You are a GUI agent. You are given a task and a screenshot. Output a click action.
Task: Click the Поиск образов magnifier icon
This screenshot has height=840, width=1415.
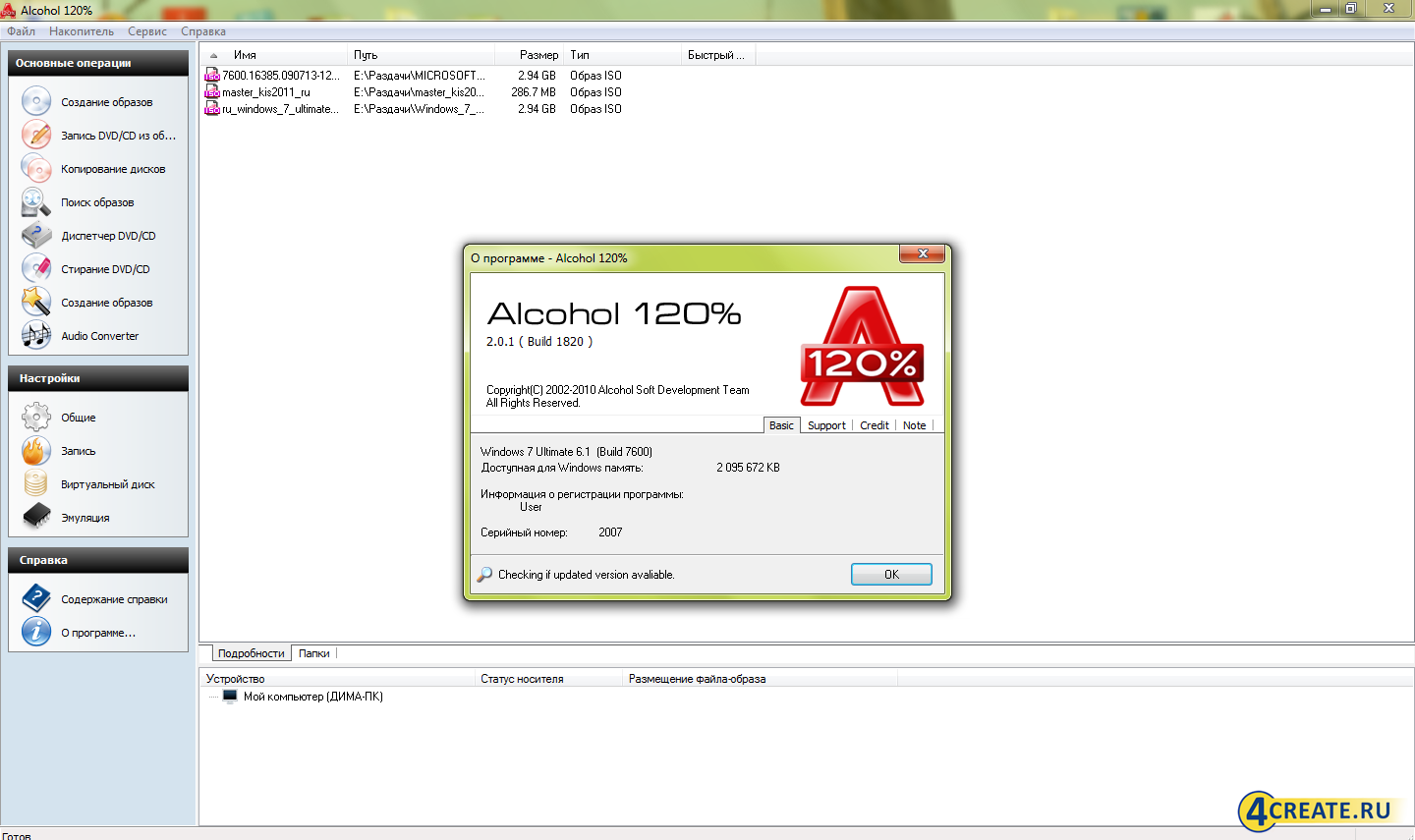36,201
